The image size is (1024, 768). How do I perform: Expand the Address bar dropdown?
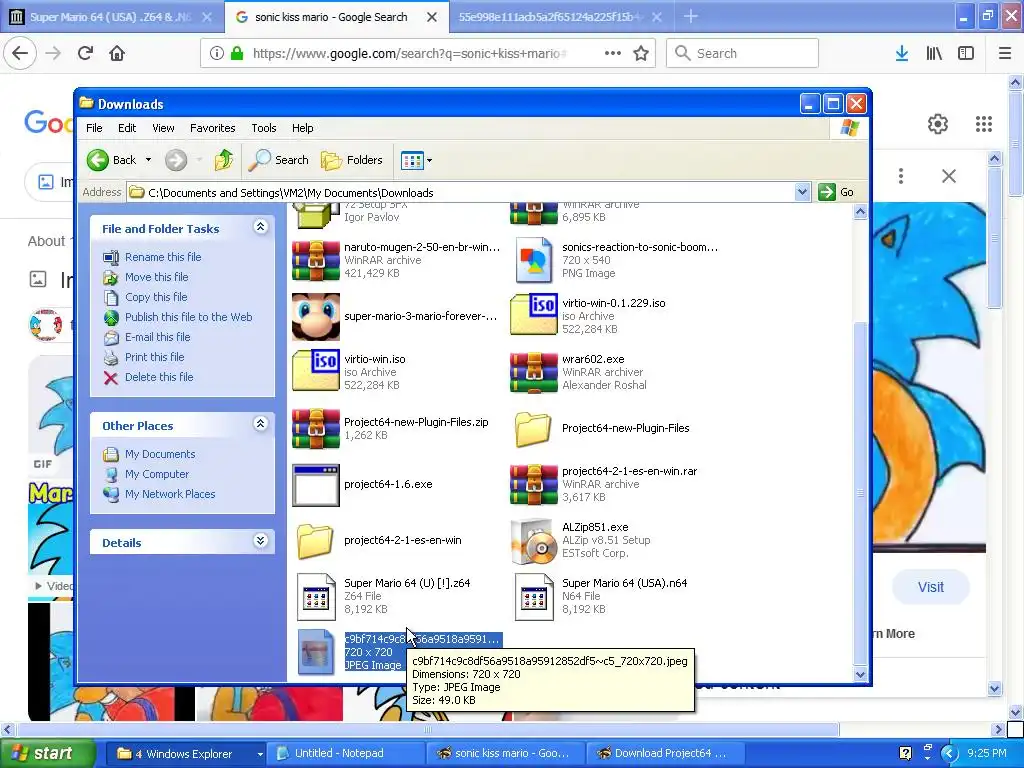tap(802, 192)
